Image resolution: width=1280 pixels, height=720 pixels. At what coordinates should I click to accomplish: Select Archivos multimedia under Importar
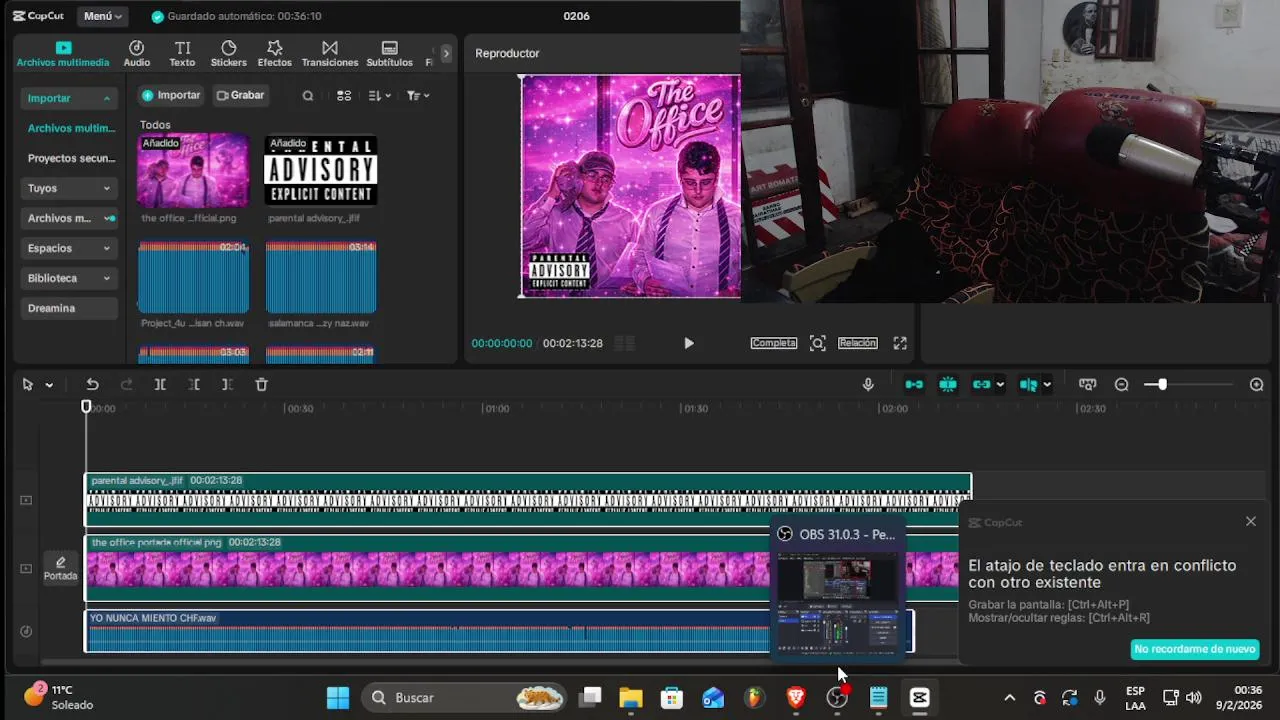click(x=71, y=128)
